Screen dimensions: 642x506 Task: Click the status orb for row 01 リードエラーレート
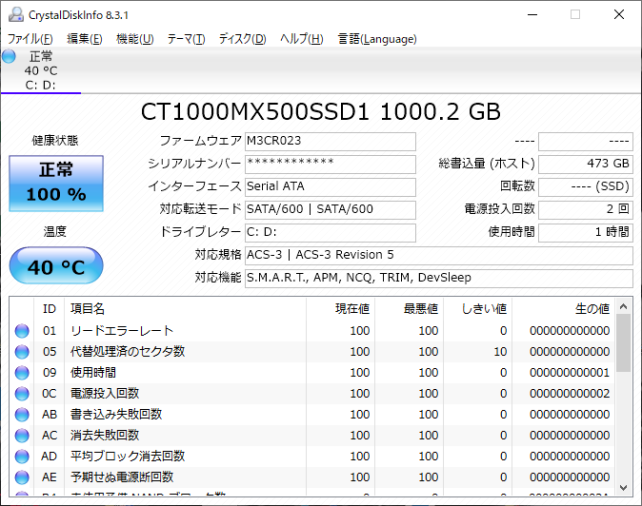tap(22, 331)
